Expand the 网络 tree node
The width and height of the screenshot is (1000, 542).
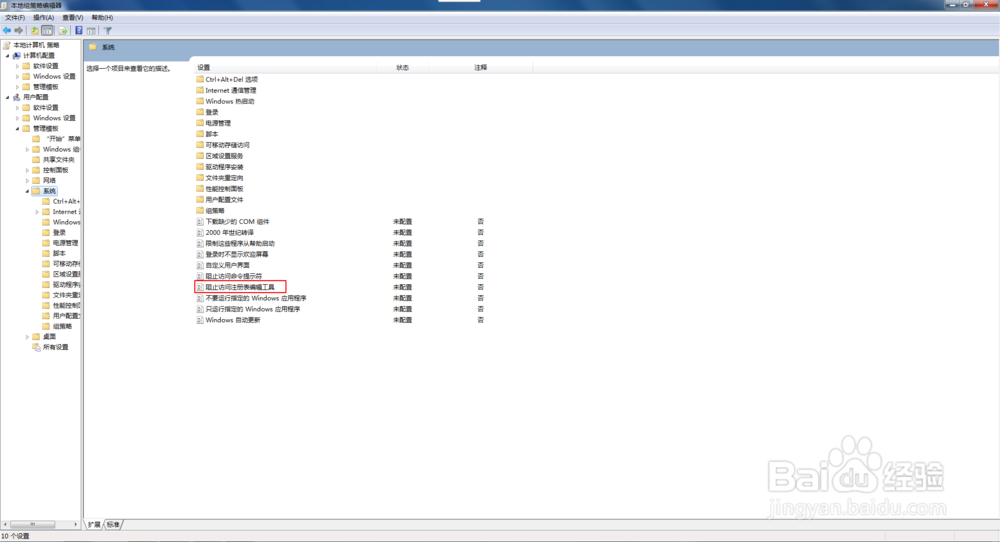coord(27,180)
